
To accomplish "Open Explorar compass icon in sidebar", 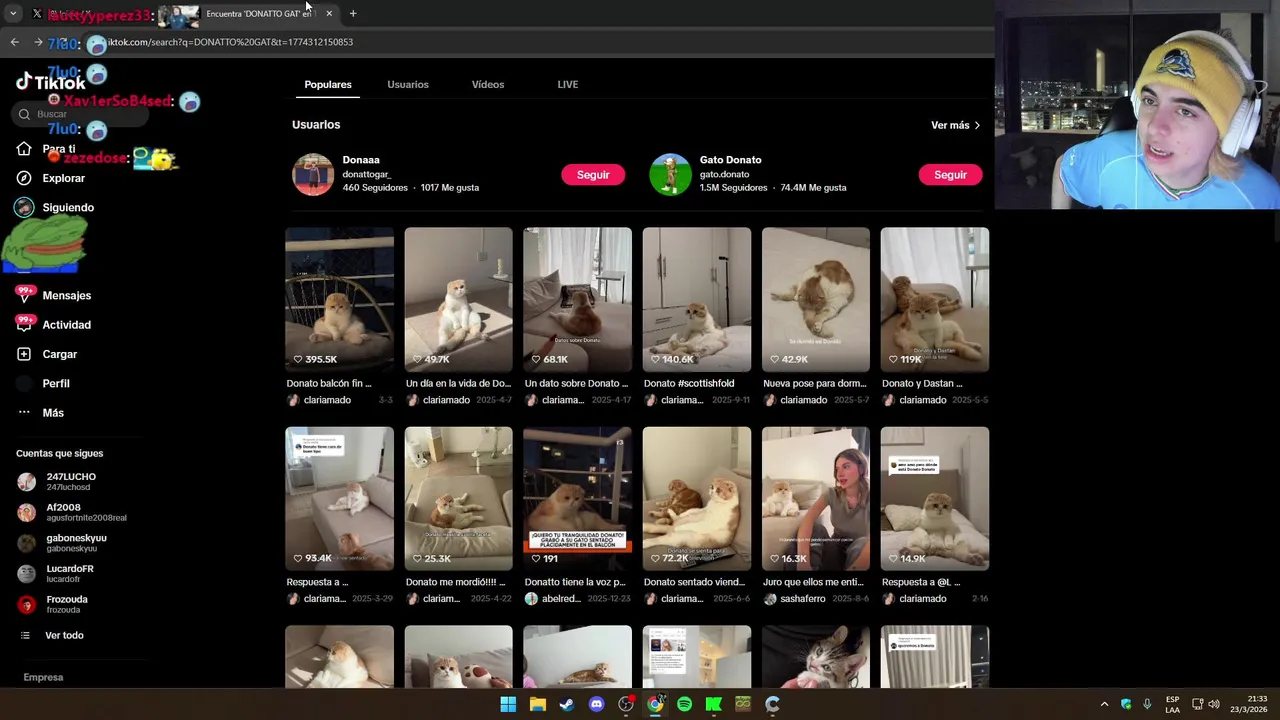I will (x=24, y=178).
